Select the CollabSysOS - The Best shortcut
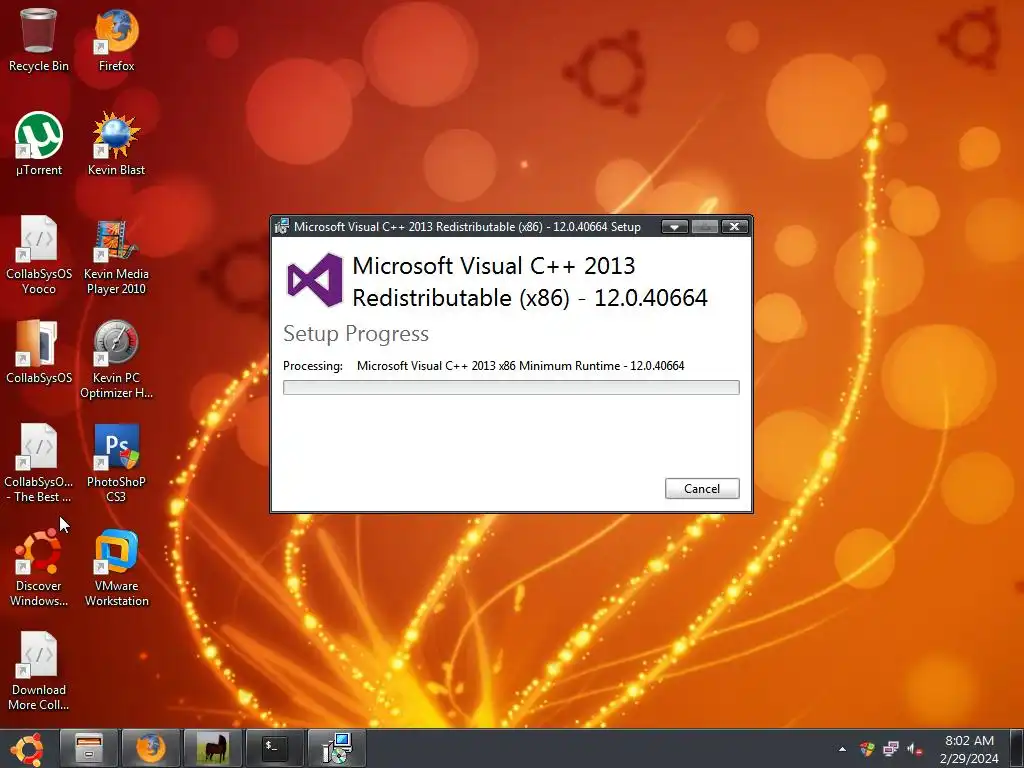 39,462
